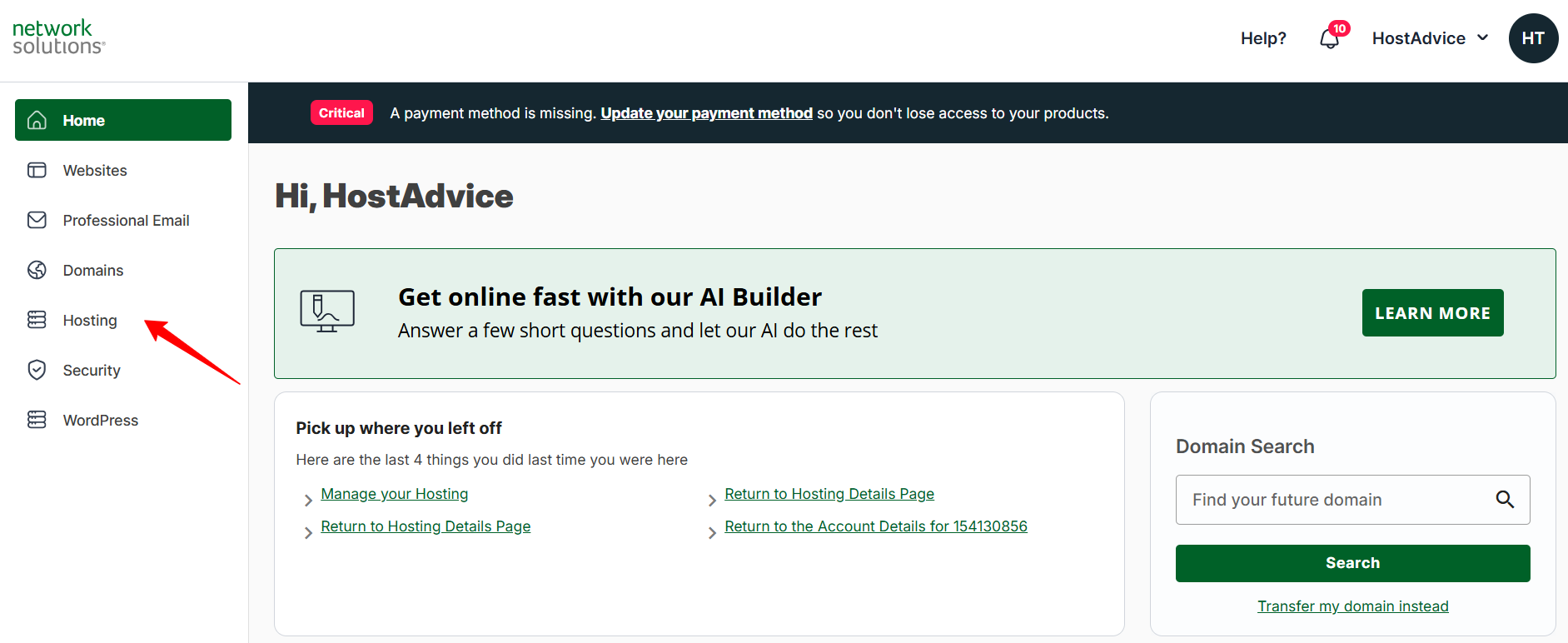The image size is (1568, 643).
Task: Click the AI Builder monitor icon
Action: point(327,311)
